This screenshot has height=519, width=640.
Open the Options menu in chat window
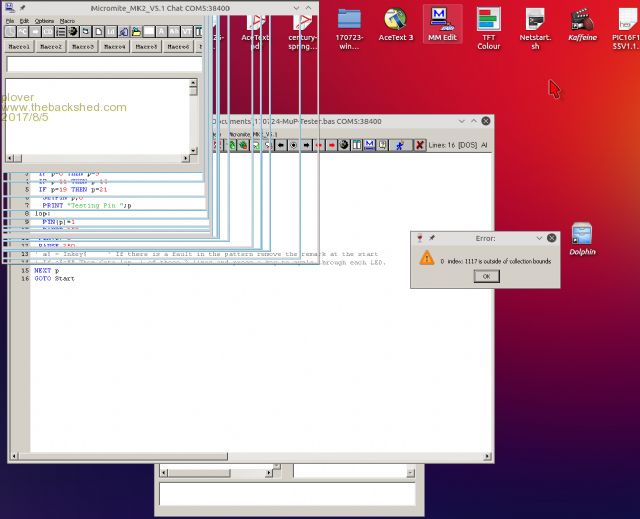coord(44,21)
